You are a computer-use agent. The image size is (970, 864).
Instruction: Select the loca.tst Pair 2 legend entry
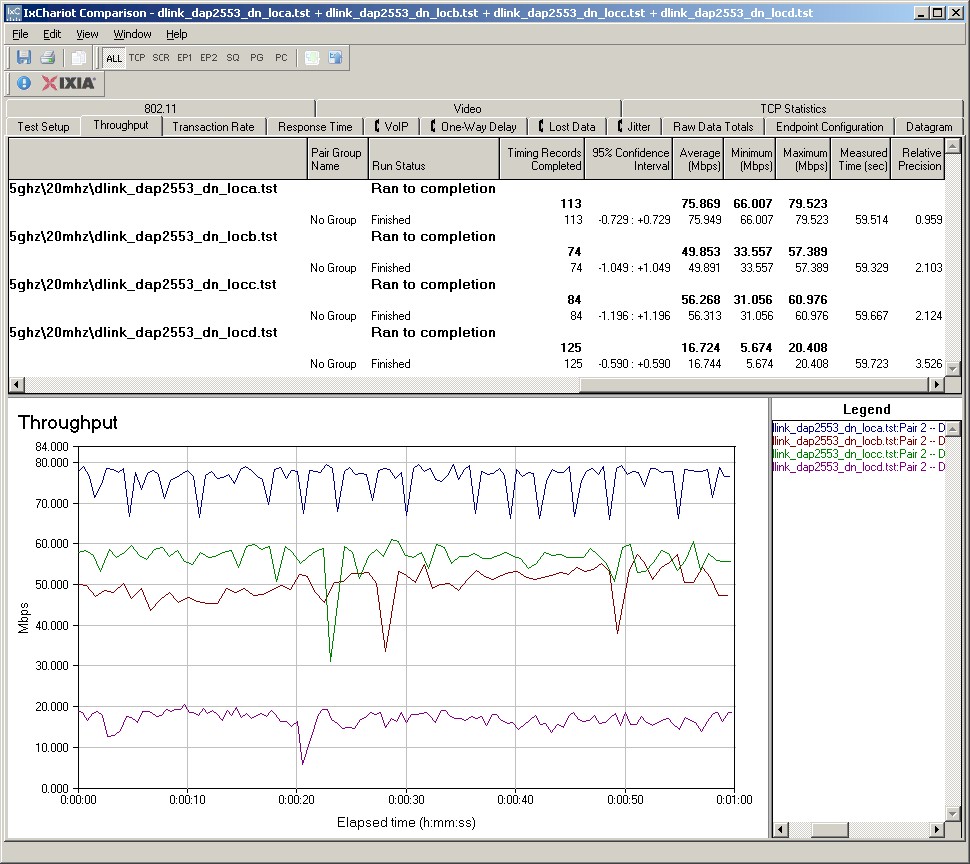coord(859,428)
